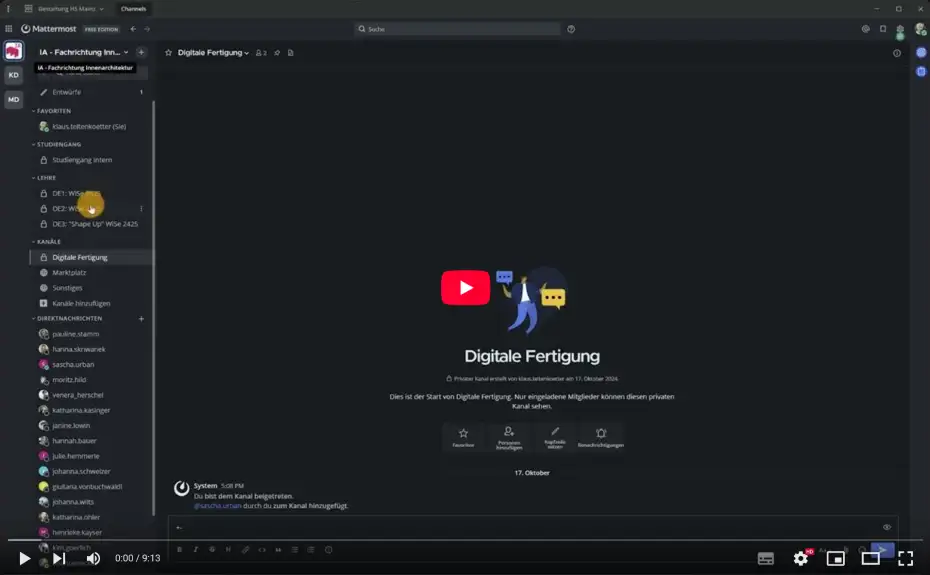Click the red YouTube play overlay button
The width and height of the screenshot is (930, 575).
pyautogui.click(x=466, y=288)
